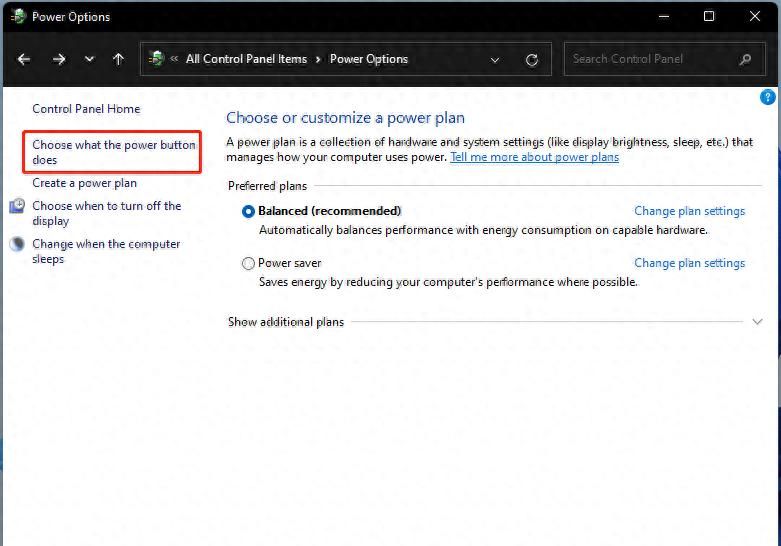Expand Show additional plans chevron
The height and width of the screenshot is (546, 781).
[757, 322]
